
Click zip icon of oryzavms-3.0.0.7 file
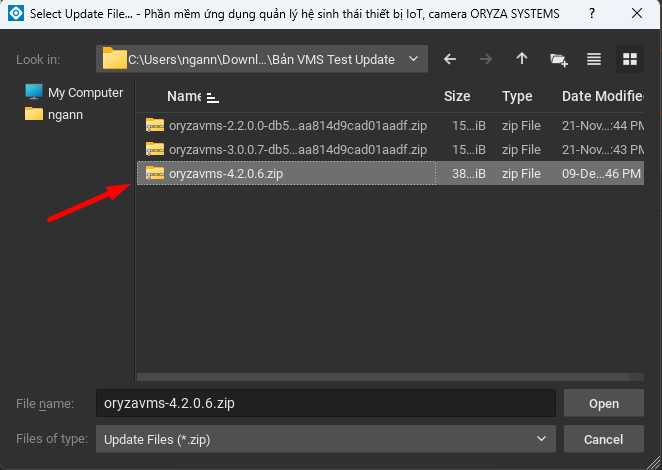click(x=155, y=149)
